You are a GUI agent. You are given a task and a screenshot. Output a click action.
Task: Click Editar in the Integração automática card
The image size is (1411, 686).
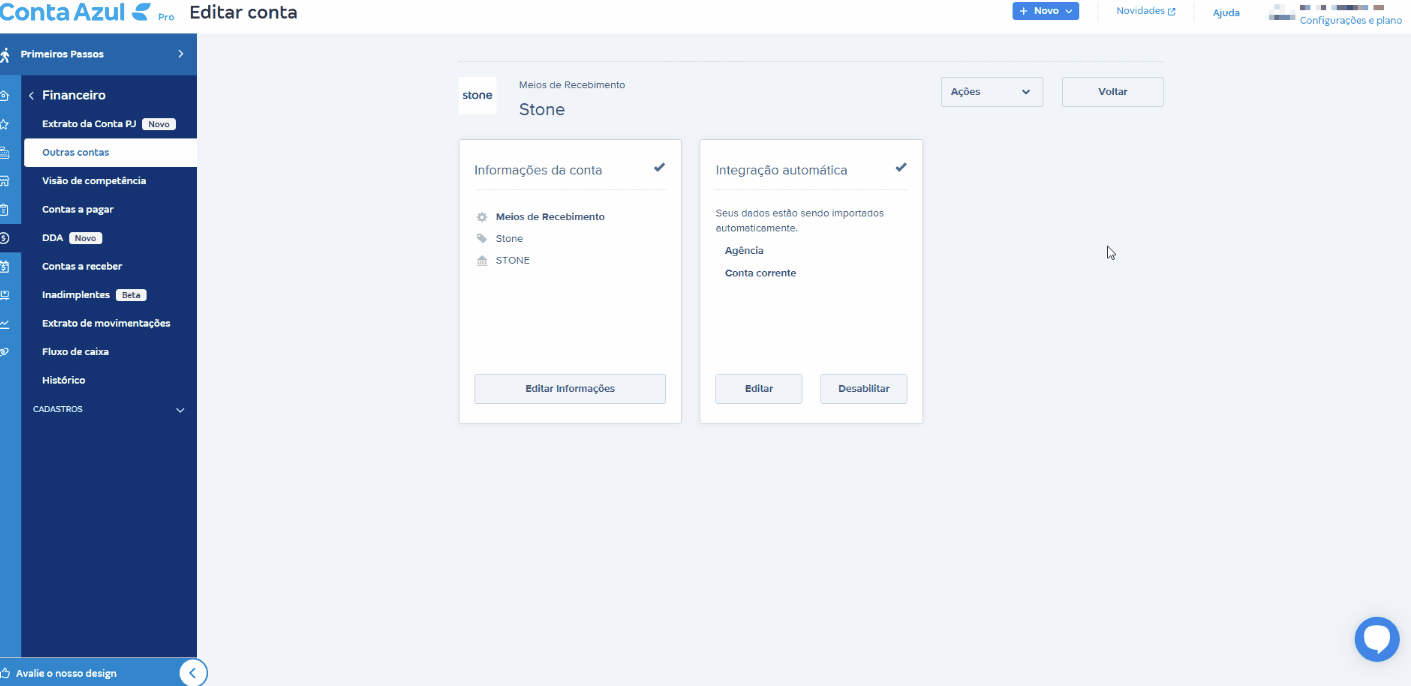(758, 389)
